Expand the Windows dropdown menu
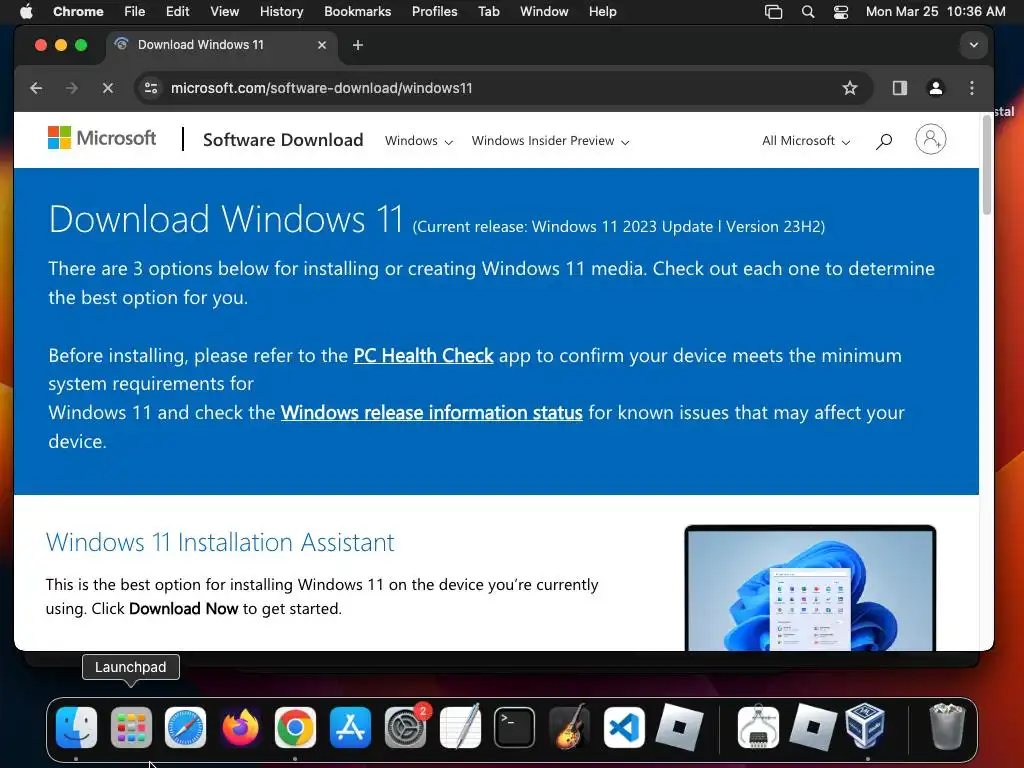Screen dimensions: 1024x768 click(419, 141)
